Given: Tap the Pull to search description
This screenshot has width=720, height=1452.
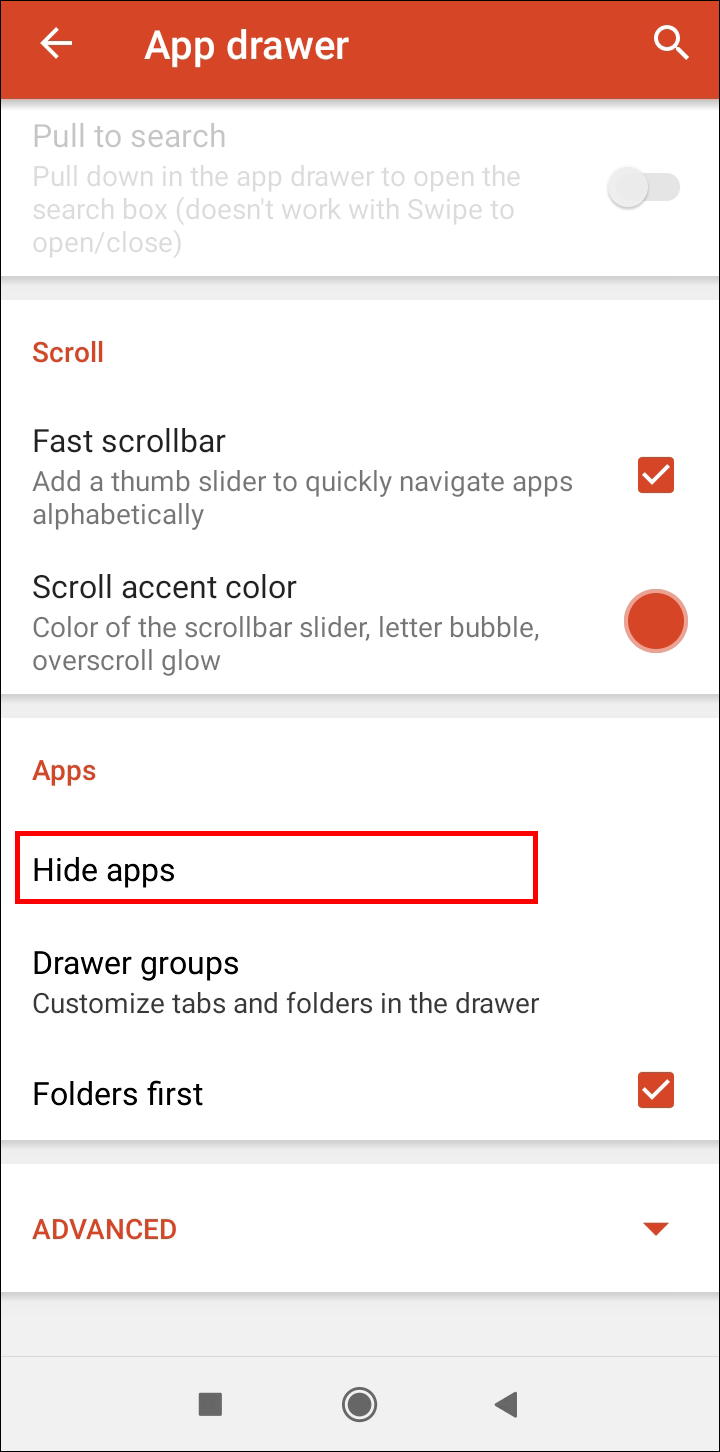Looking at the screenshot, I should [276, 210].
